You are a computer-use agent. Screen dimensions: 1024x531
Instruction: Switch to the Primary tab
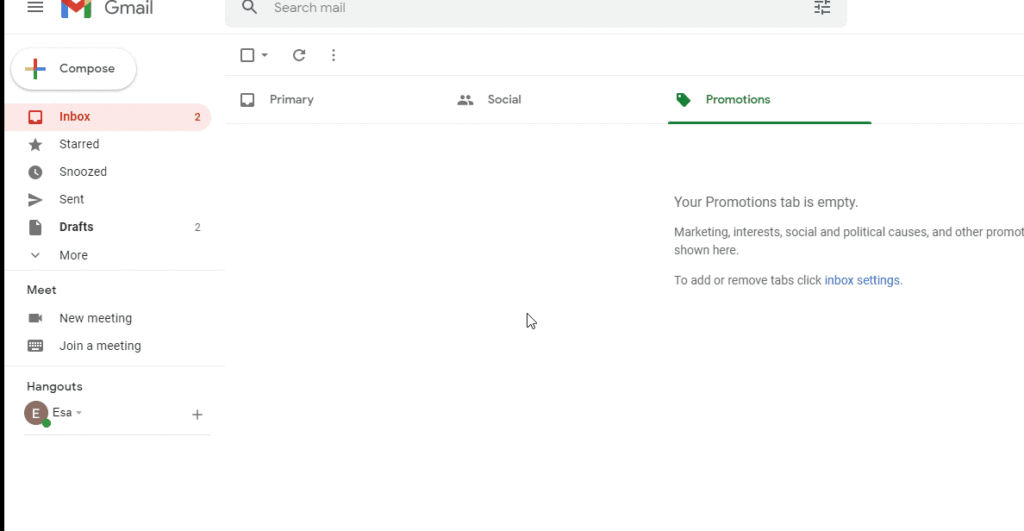click(x=291, y=100)
